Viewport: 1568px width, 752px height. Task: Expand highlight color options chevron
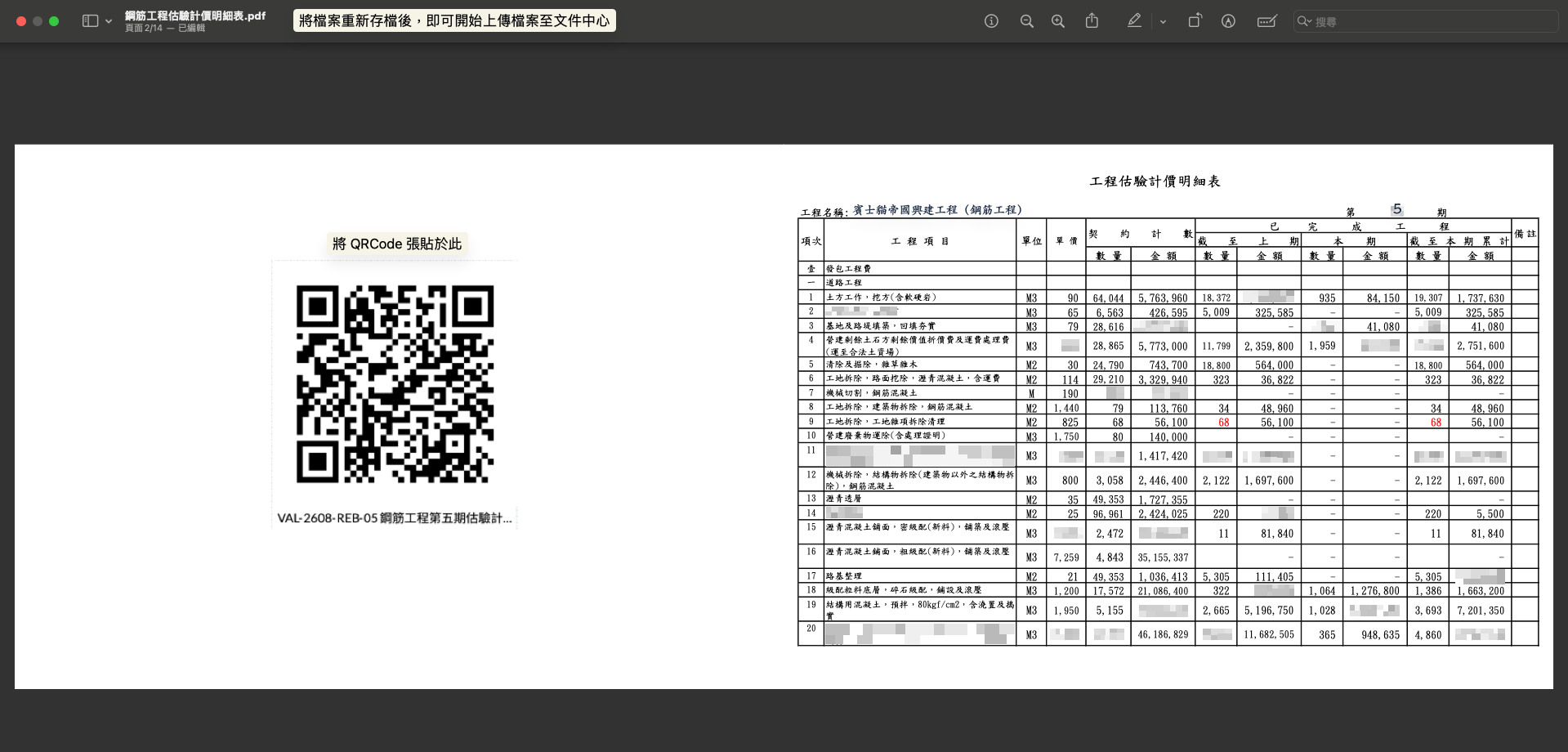coord(1163,22)
